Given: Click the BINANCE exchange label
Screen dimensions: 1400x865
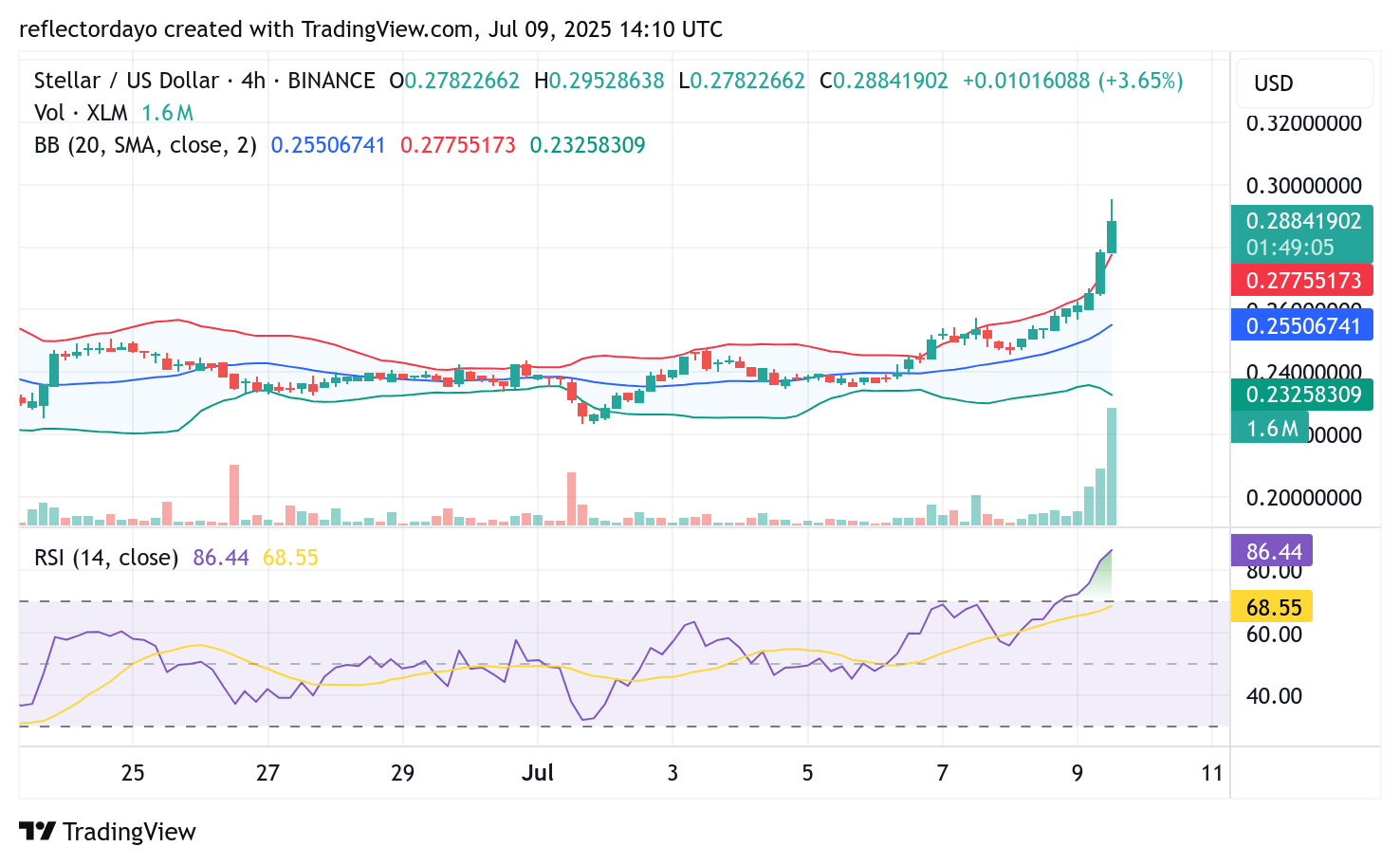Looking at the screenshot, I should (331, 81).
